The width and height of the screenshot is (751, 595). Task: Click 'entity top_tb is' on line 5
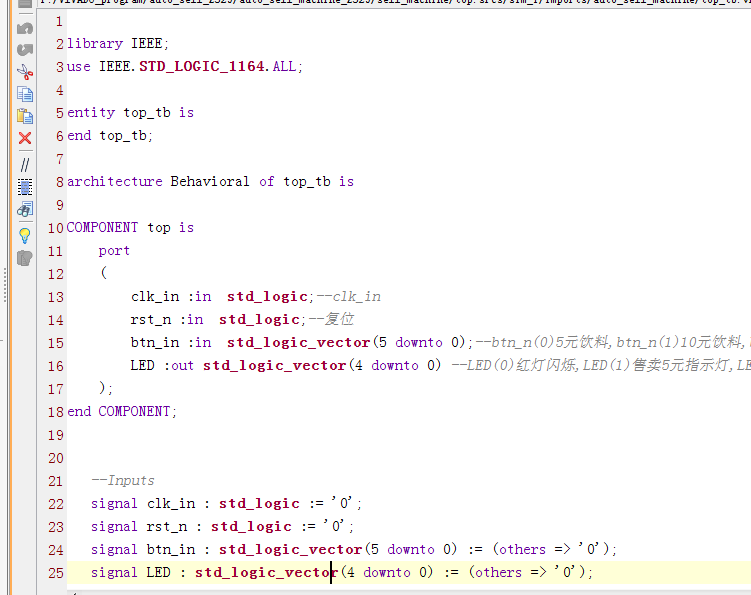pos(130,113)
